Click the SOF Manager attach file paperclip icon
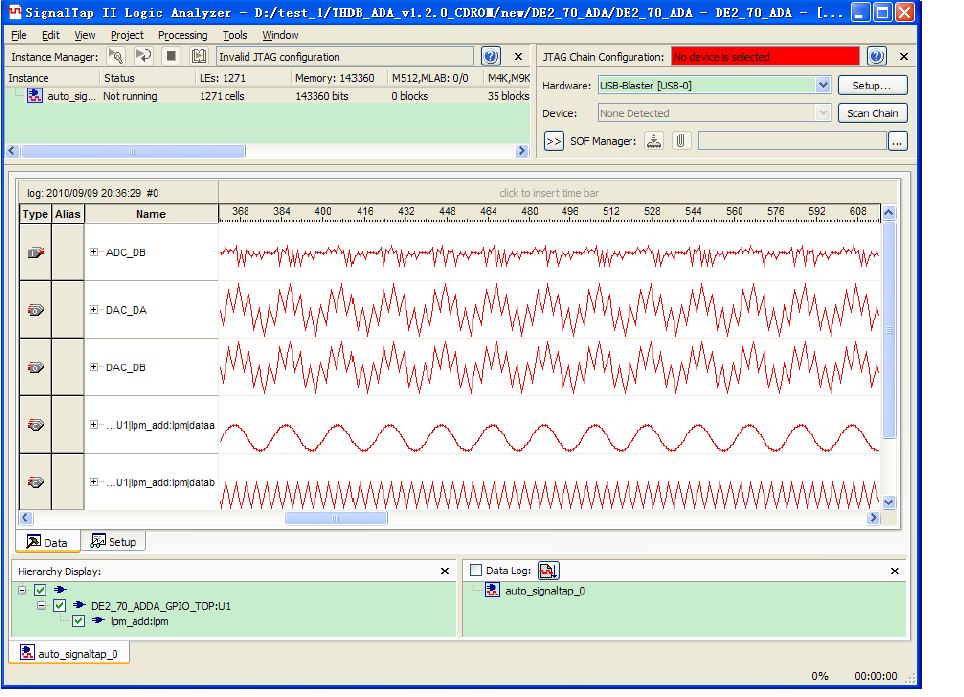 click(680, 141)
